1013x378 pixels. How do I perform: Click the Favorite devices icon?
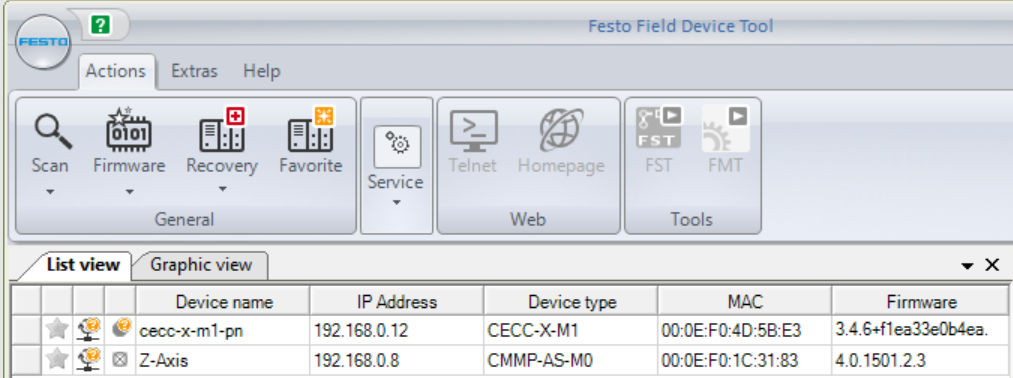tap(311, 130)
